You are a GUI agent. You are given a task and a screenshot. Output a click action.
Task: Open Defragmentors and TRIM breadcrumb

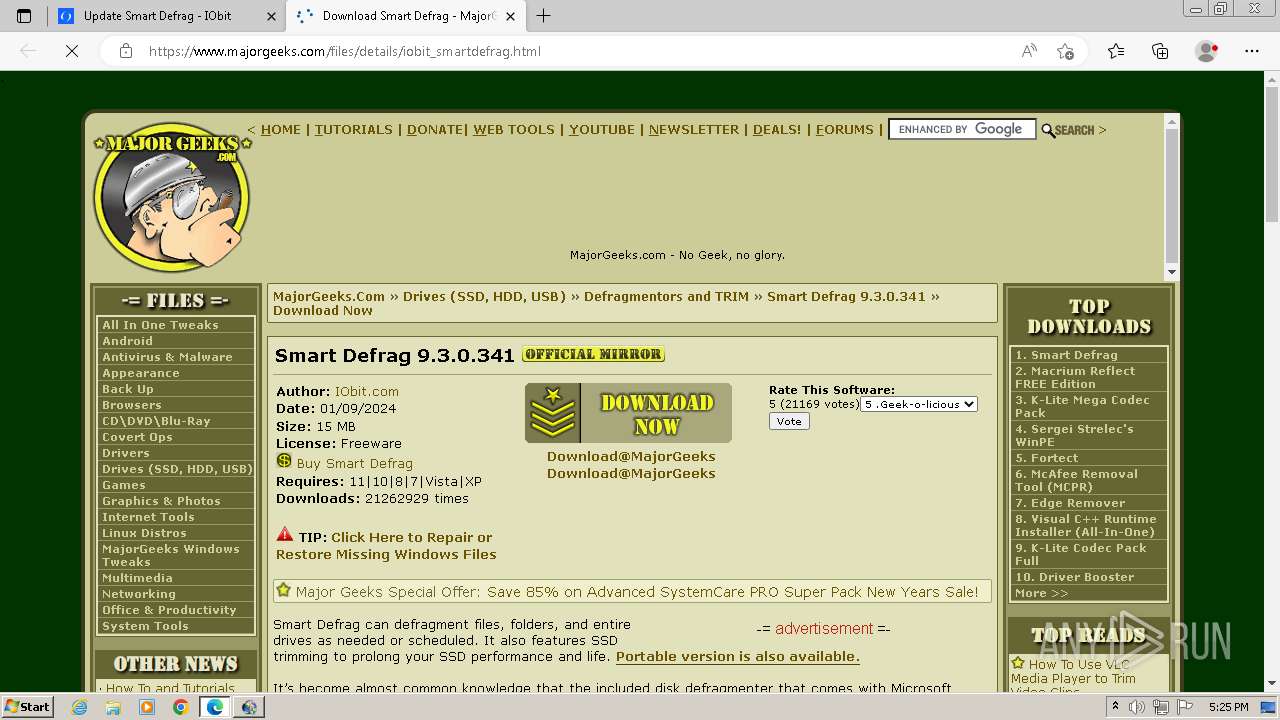pos(666,297)
